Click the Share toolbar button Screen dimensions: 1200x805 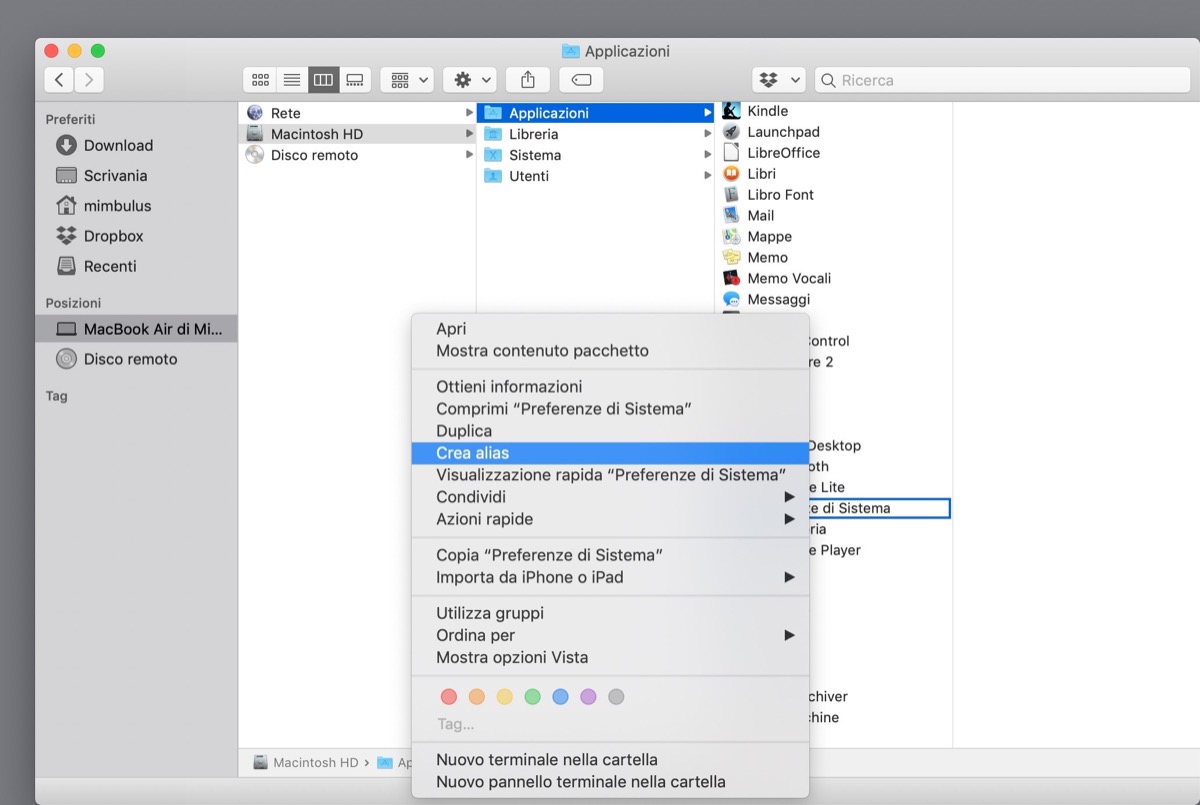point(528,80)
